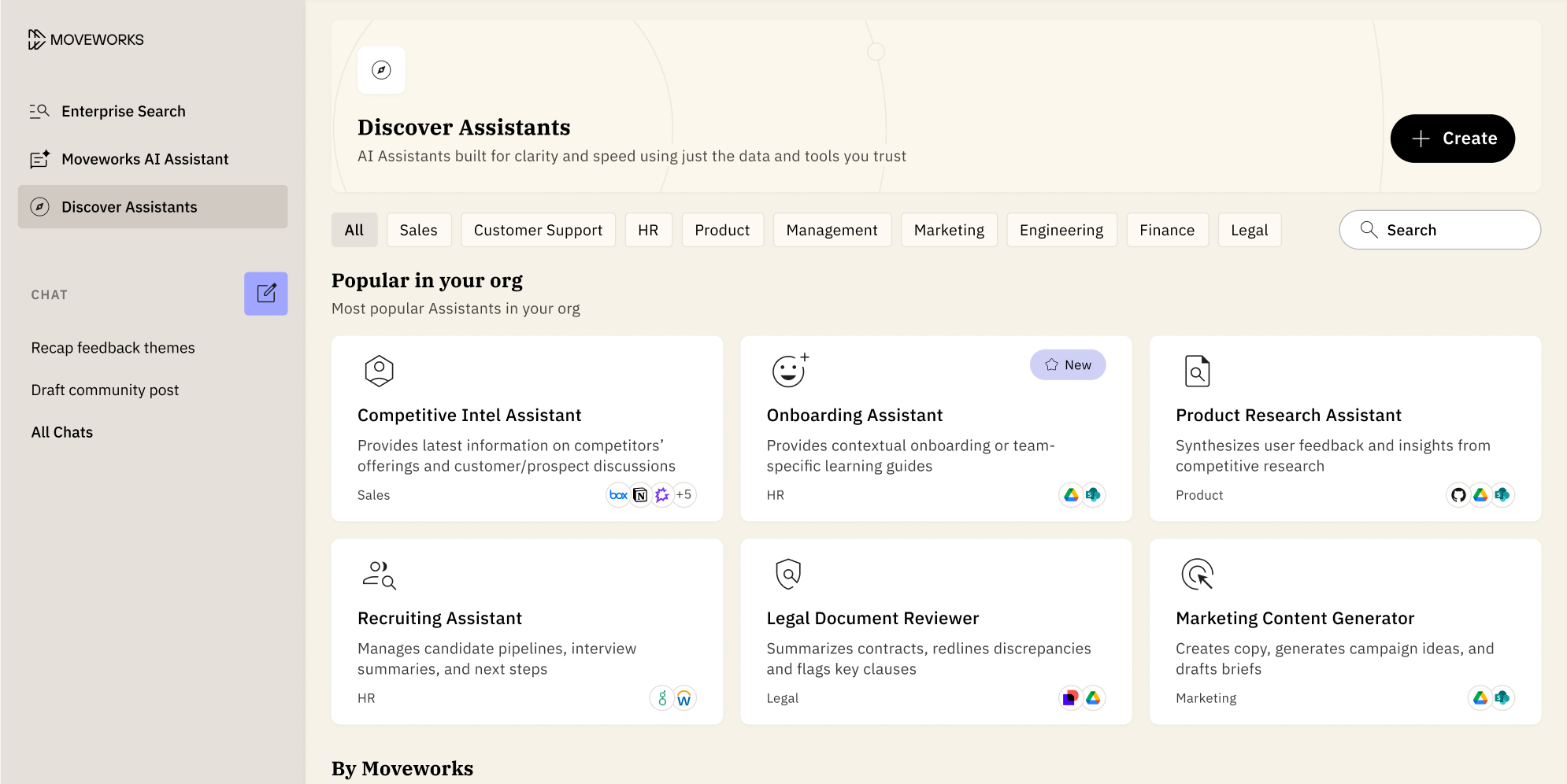Click the +5 integrations badge
This screenshot has width=1567, height=784.
[x=683, y=495]
